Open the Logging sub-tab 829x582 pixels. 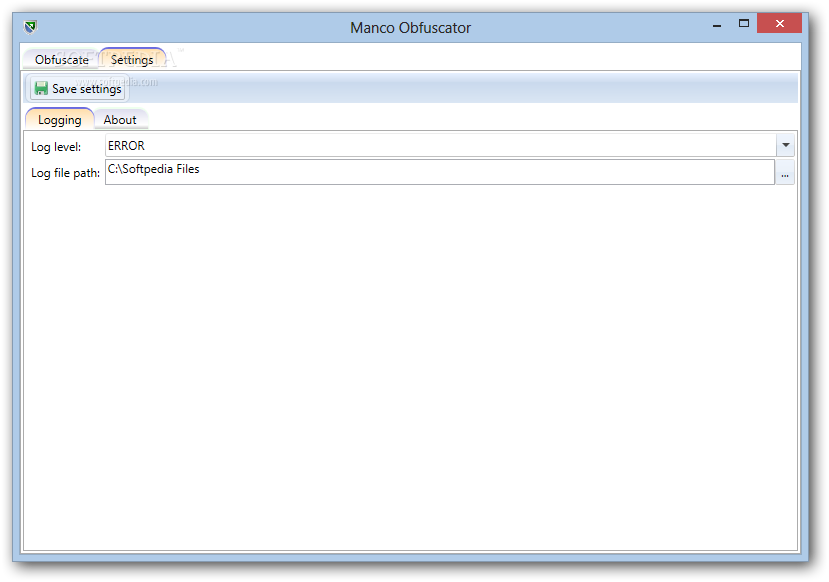tap(60, 119)
